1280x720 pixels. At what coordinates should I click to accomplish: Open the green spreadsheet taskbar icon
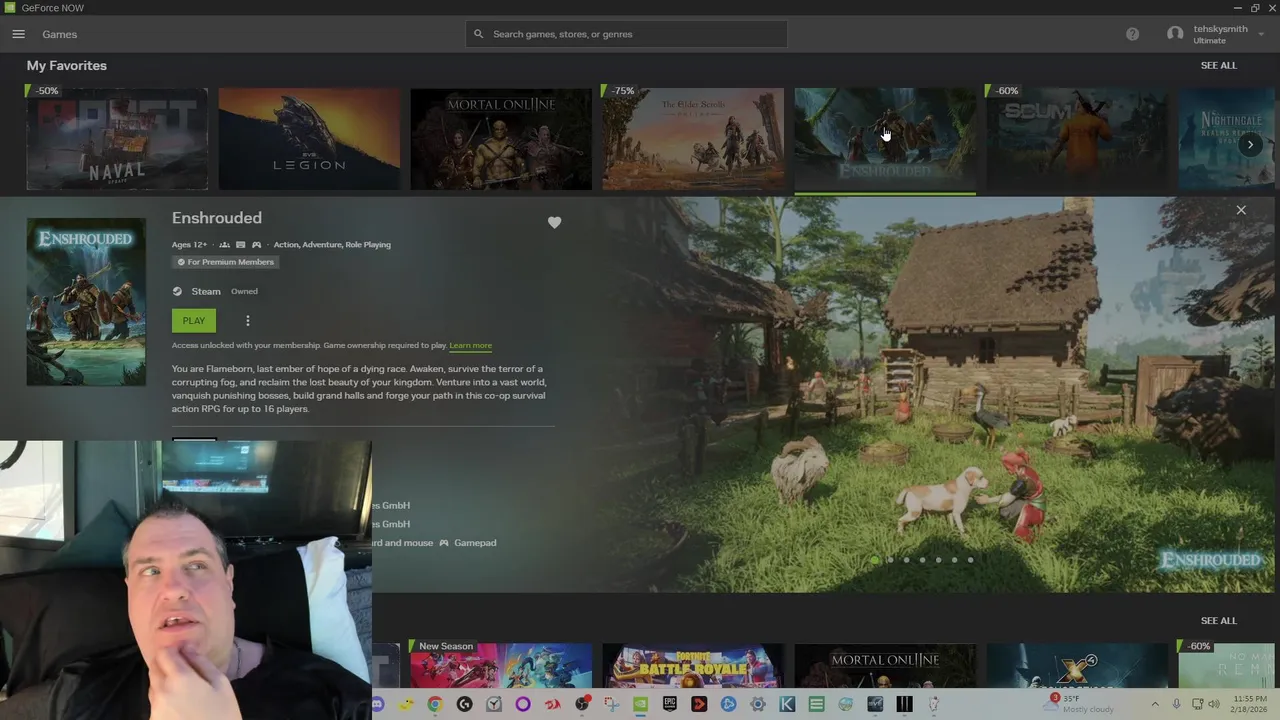816,704
